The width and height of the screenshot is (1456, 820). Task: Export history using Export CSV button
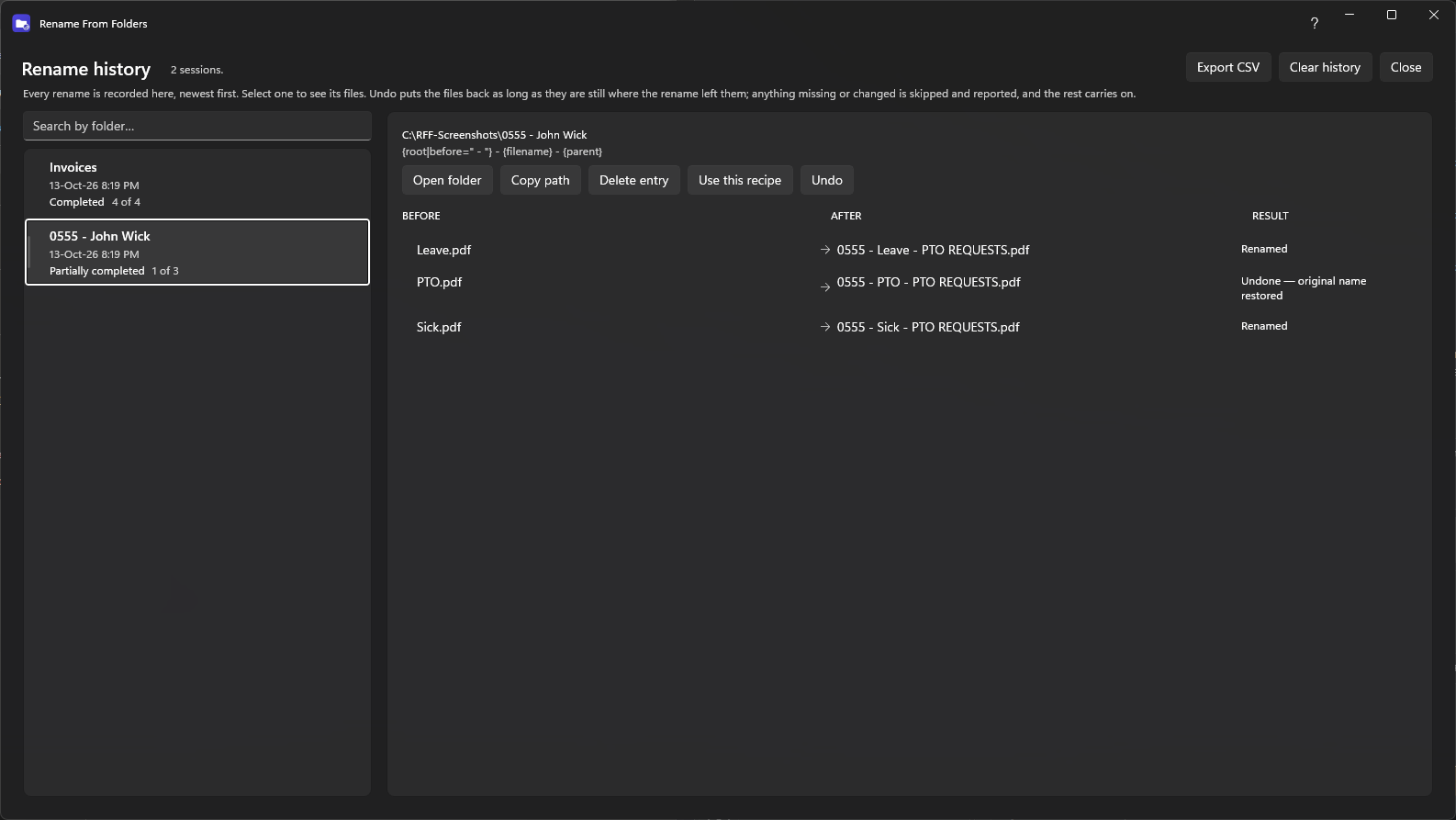[1228, 67]
